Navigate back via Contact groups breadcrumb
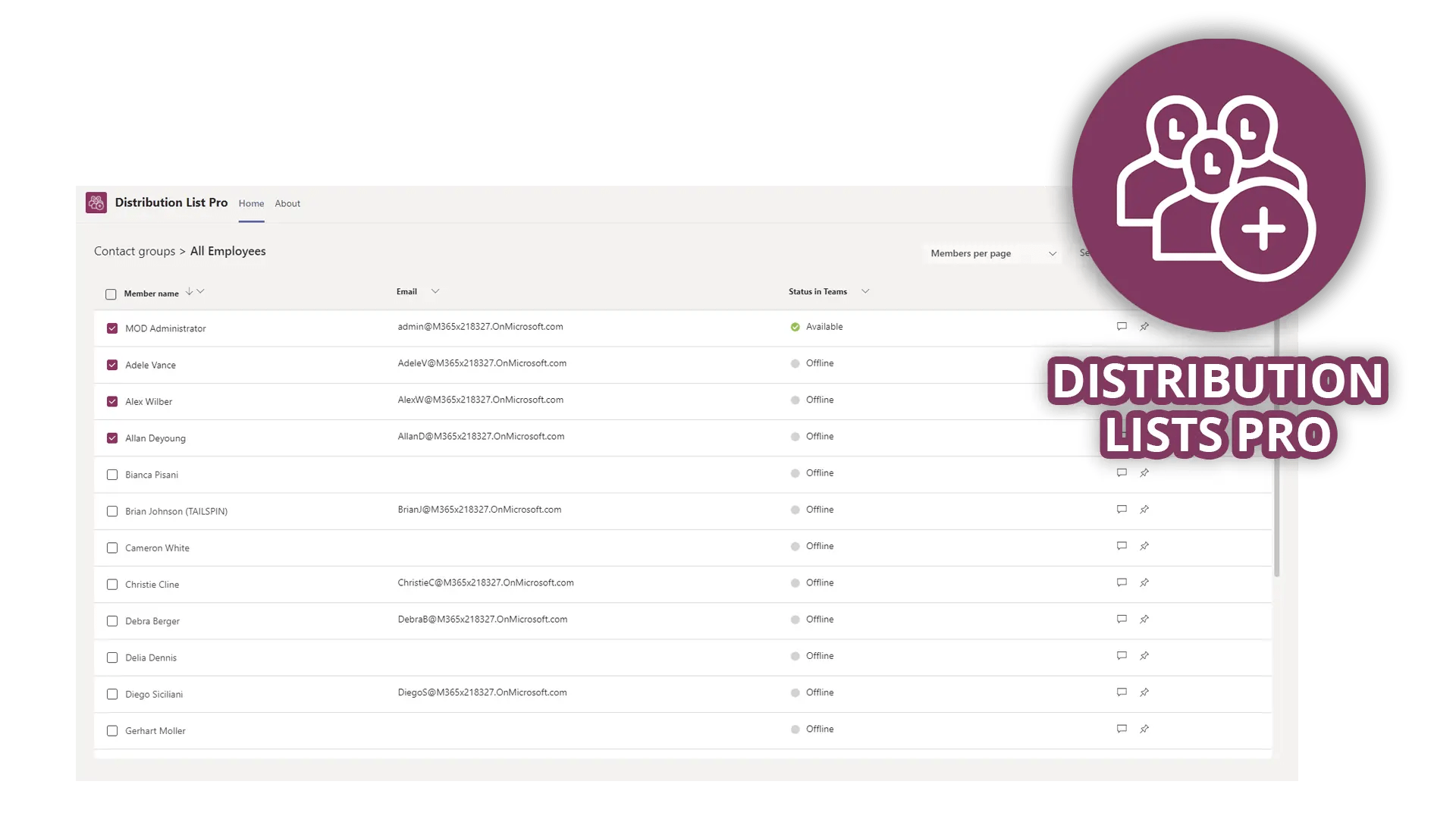This screenshot has height=819, width=1456. tap(134, 251)
